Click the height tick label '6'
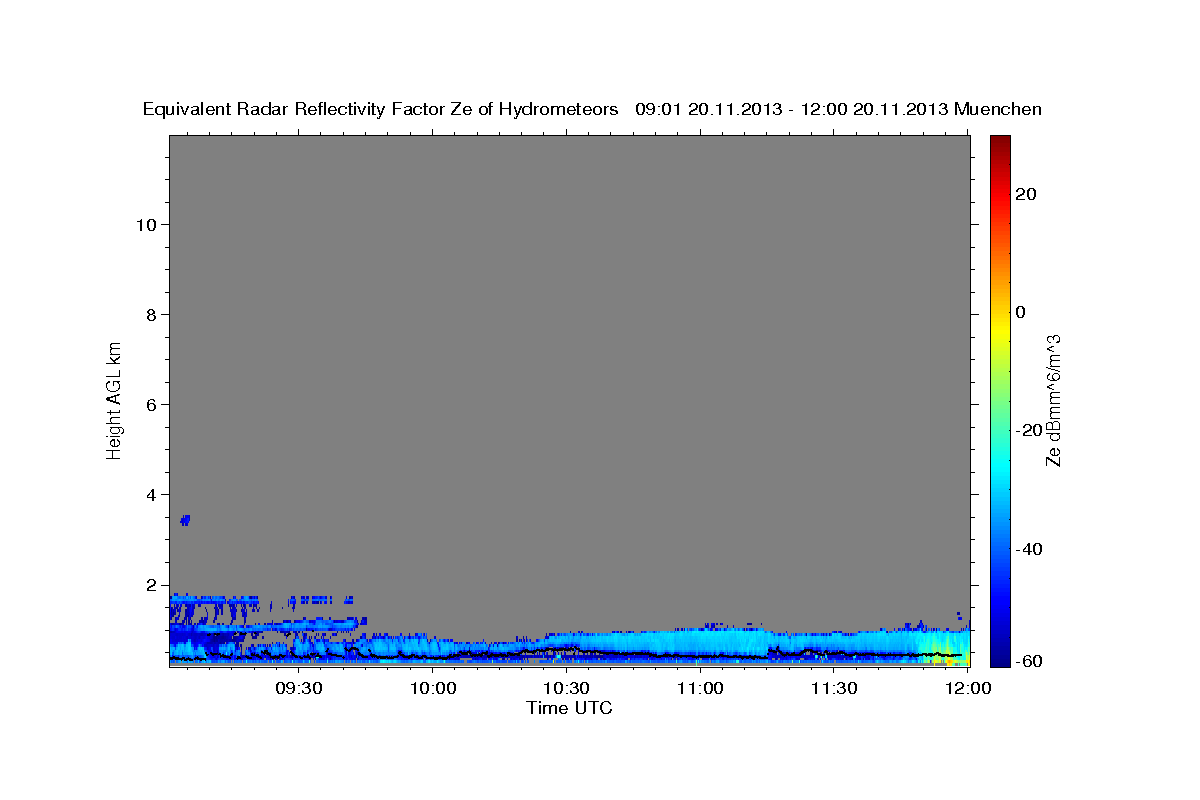 tap(151, 405)
